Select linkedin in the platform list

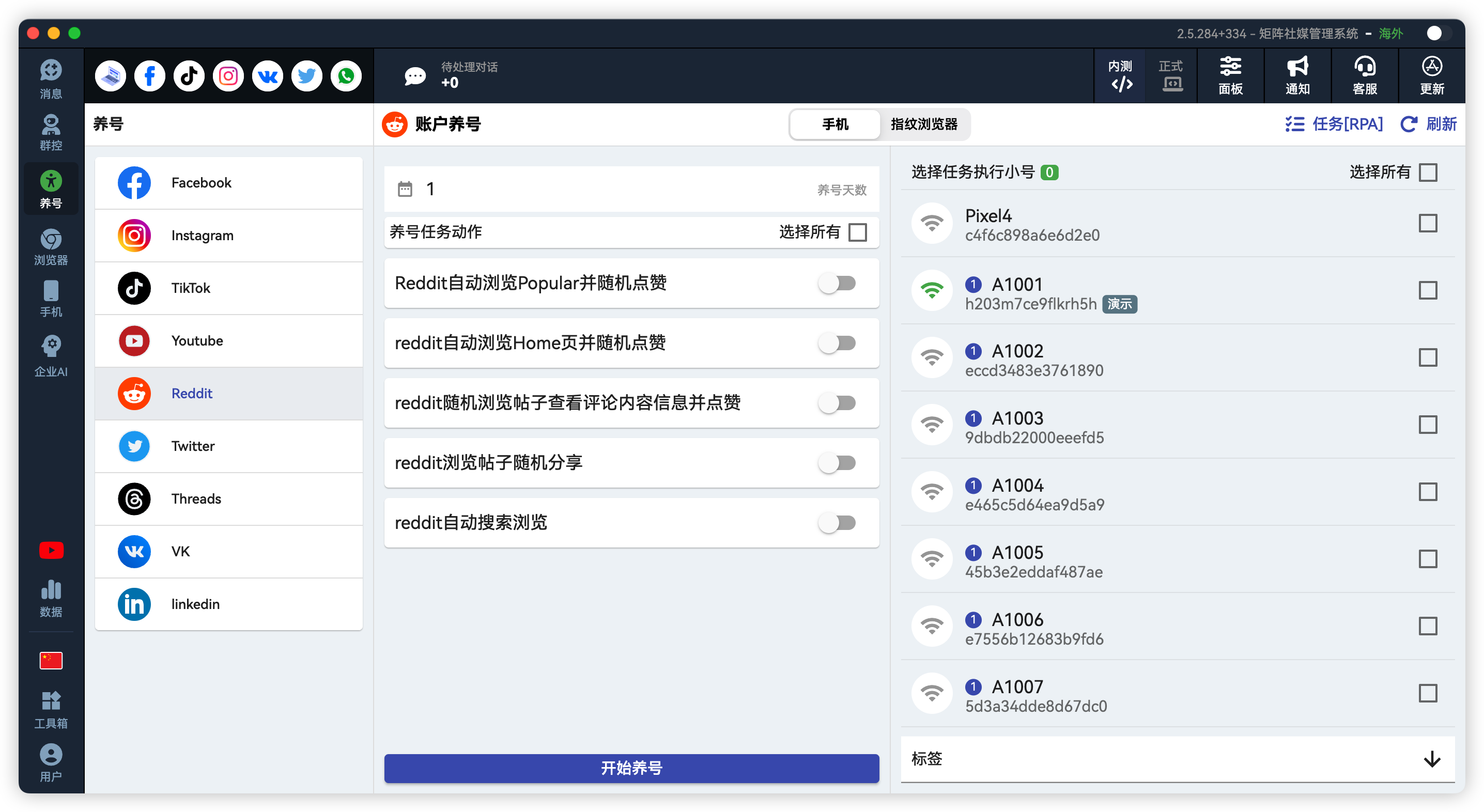point(229,604)
